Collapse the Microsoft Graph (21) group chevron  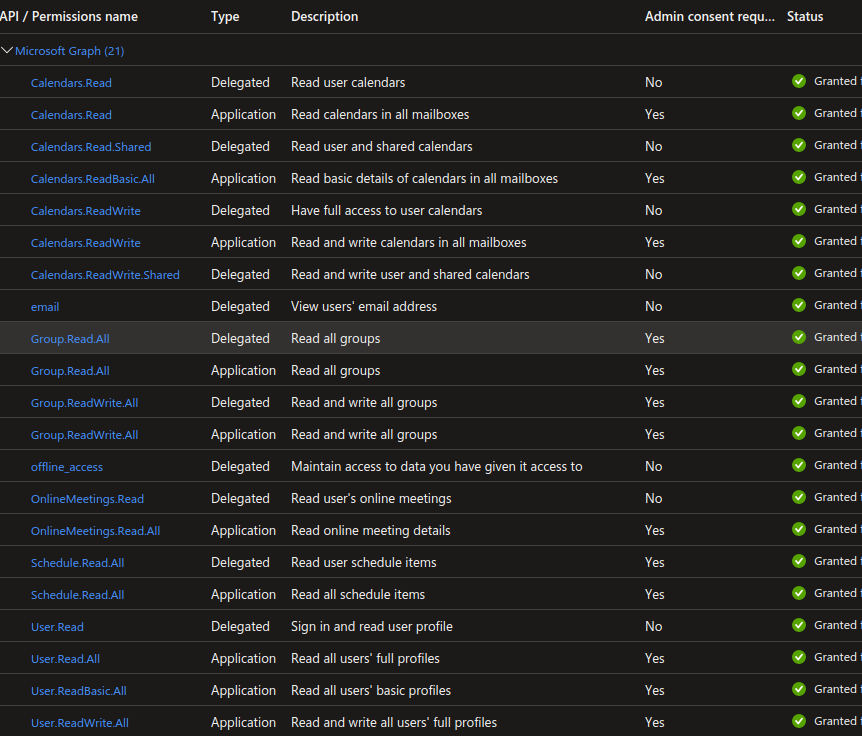[7, 51]
